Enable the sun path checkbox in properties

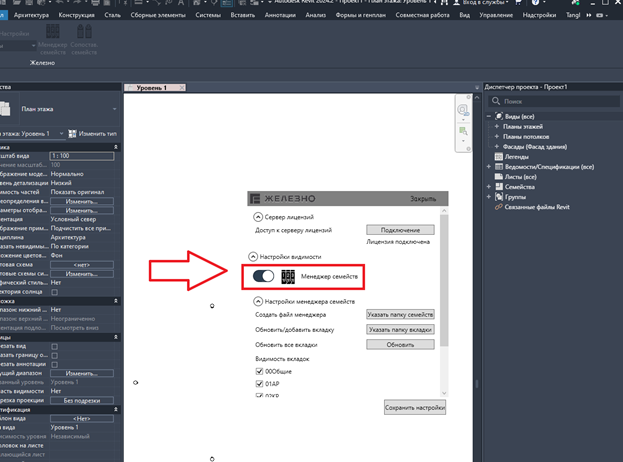(55, 292)
